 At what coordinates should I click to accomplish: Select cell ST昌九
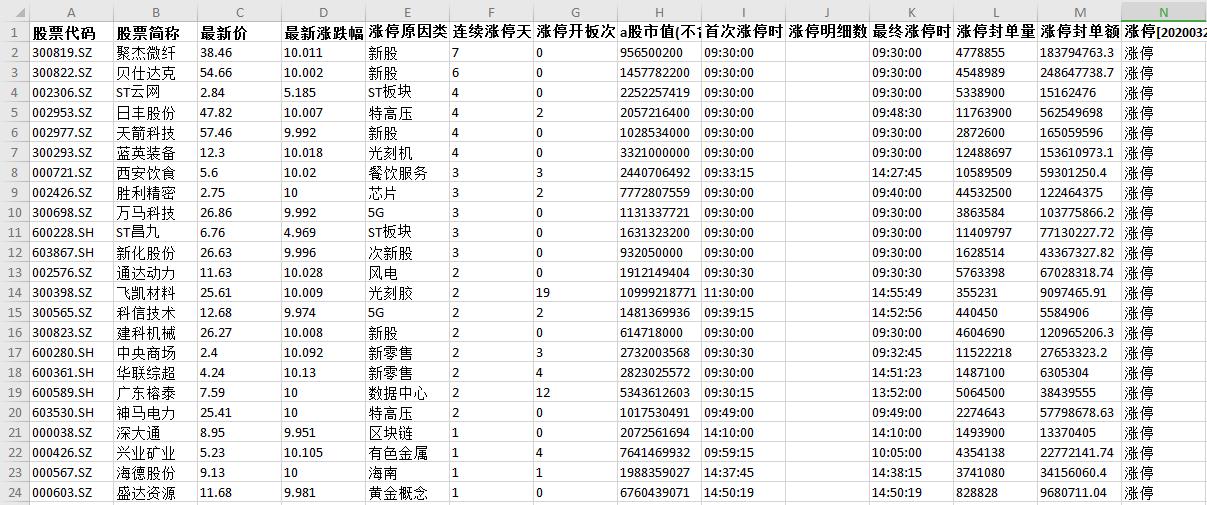point(155,232)
